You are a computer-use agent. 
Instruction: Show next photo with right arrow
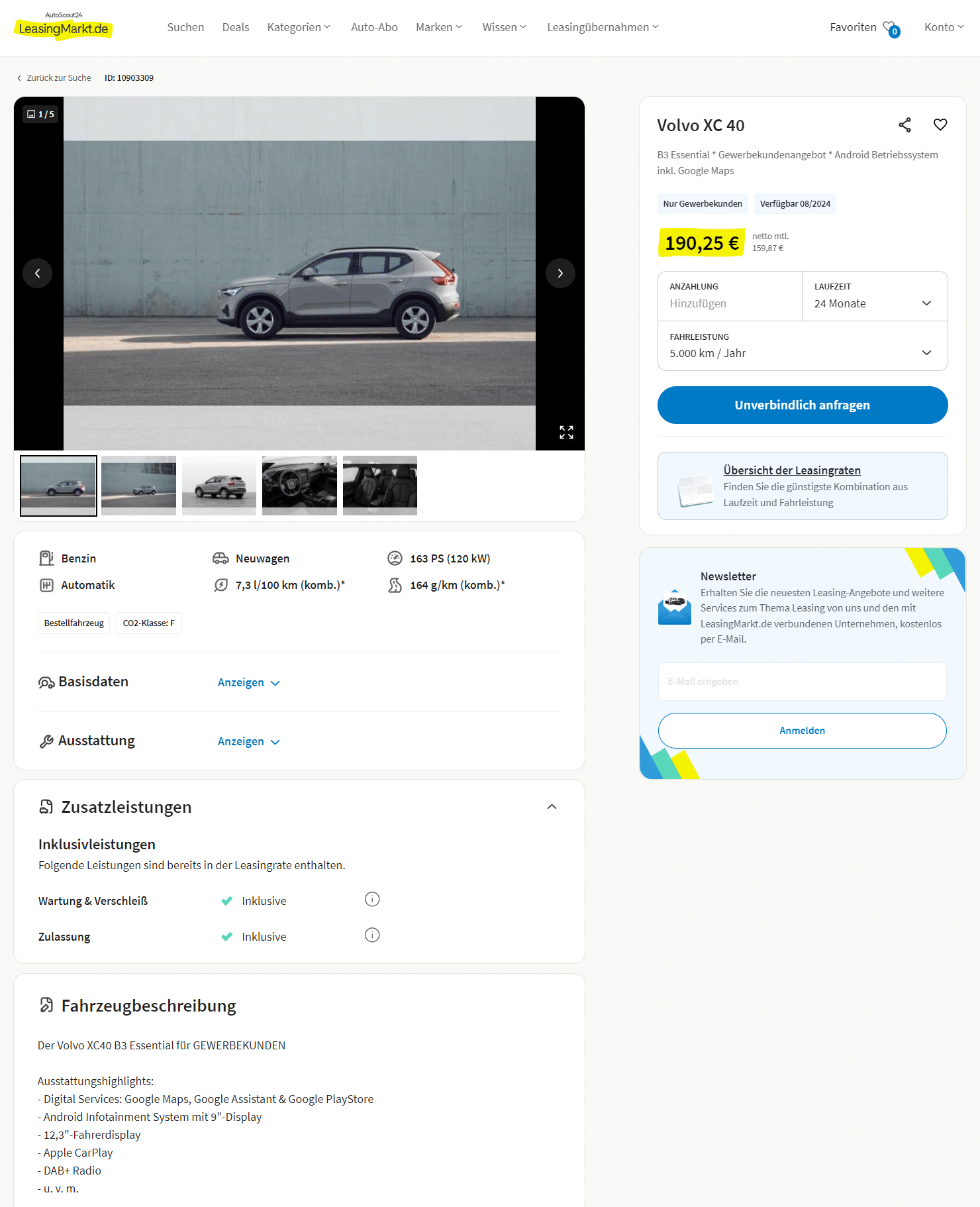pyautogui.click(x=560, y=273)
